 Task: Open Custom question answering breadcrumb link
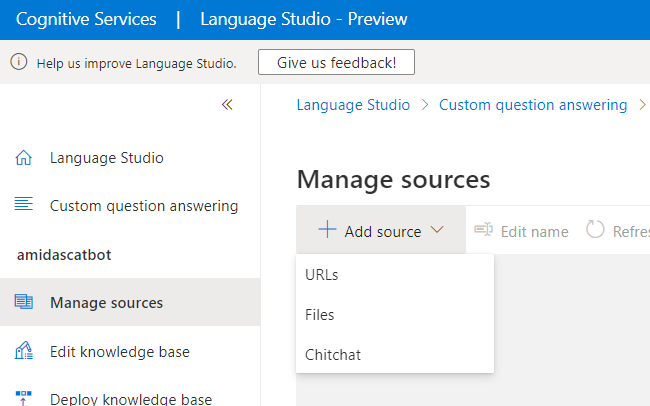tap(532, 105)
